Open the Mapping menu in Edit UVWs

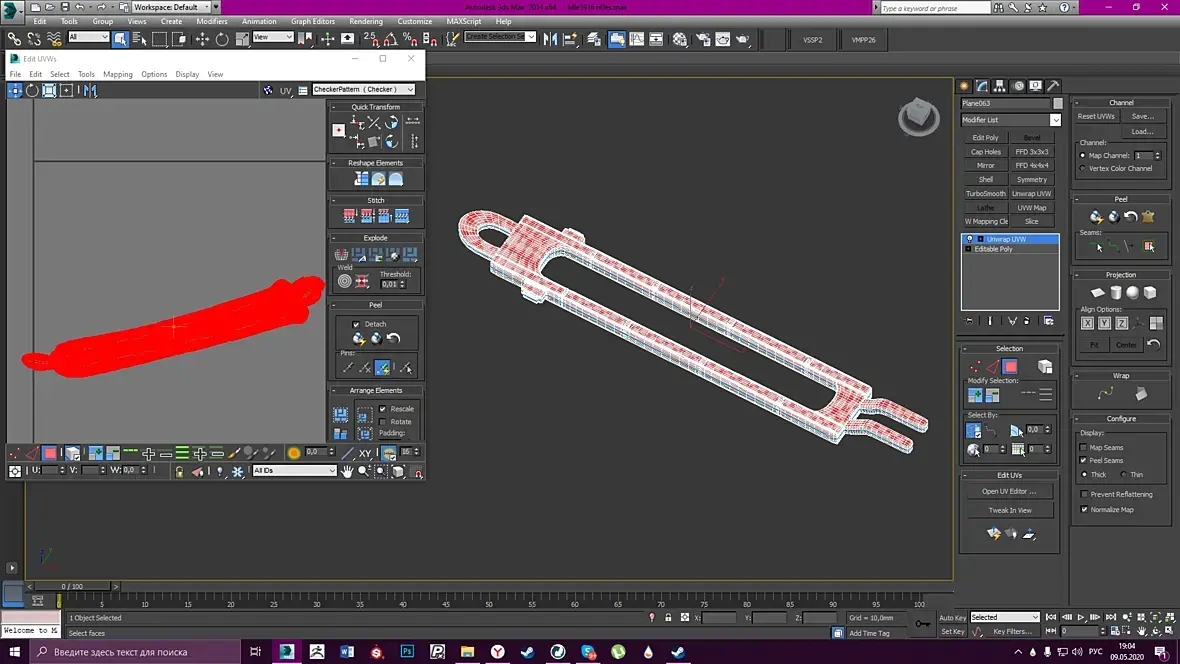(x=117, y=74)
